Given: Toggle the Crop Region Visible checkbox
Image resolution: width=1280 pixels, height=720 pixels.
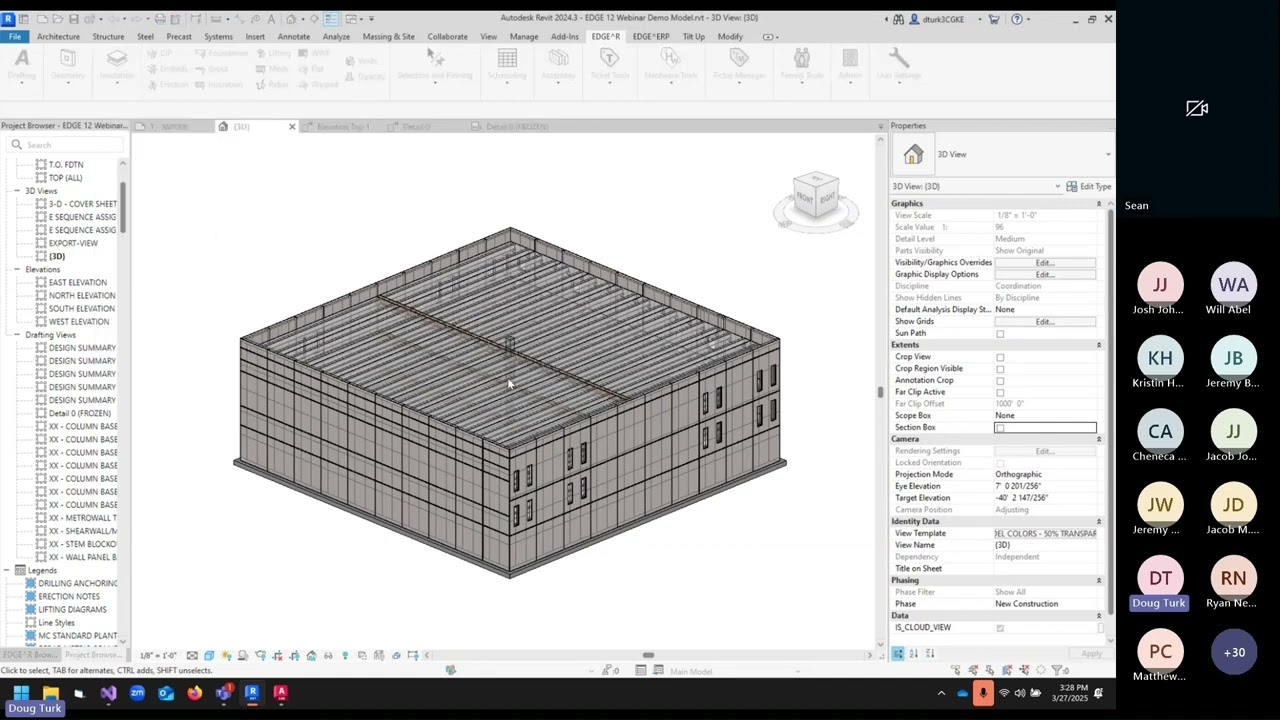Looking at the screenshot, I should (x=1000, y=369).
